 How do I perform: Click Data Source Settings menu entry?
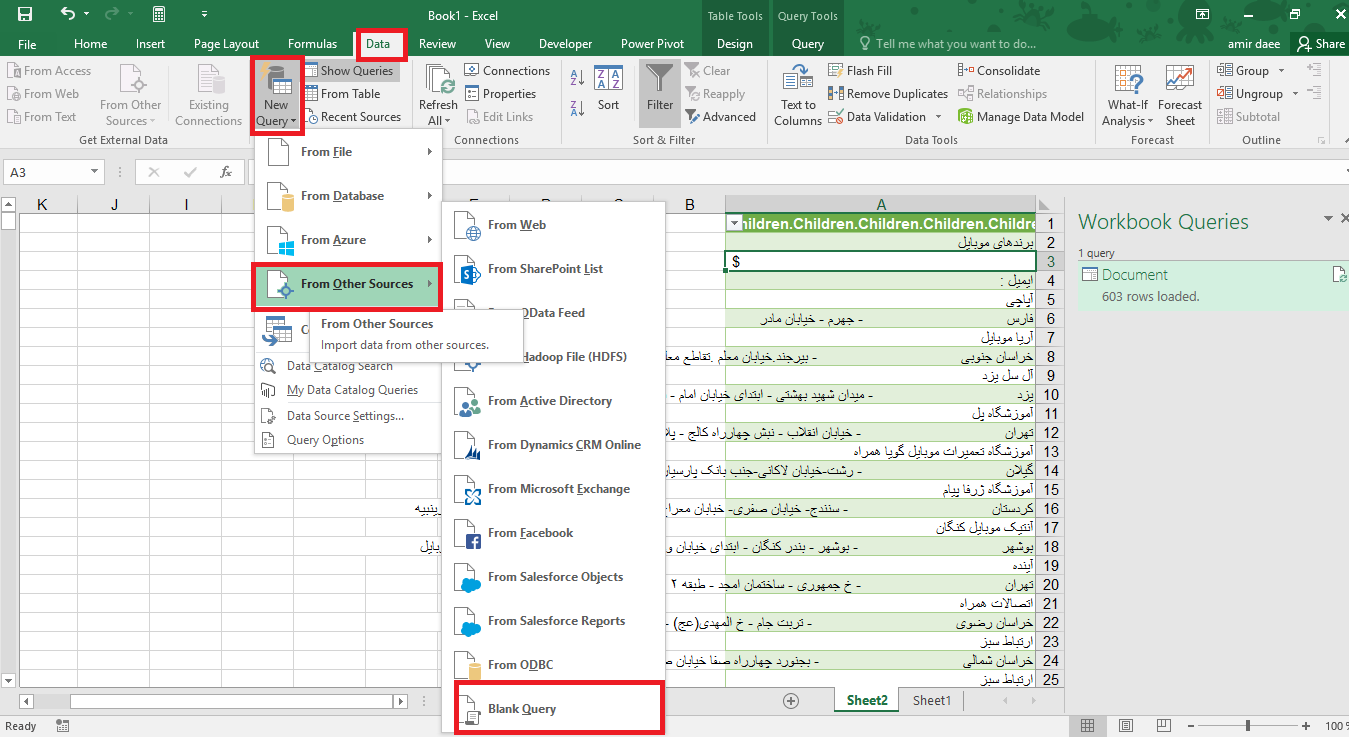[345, 416]
